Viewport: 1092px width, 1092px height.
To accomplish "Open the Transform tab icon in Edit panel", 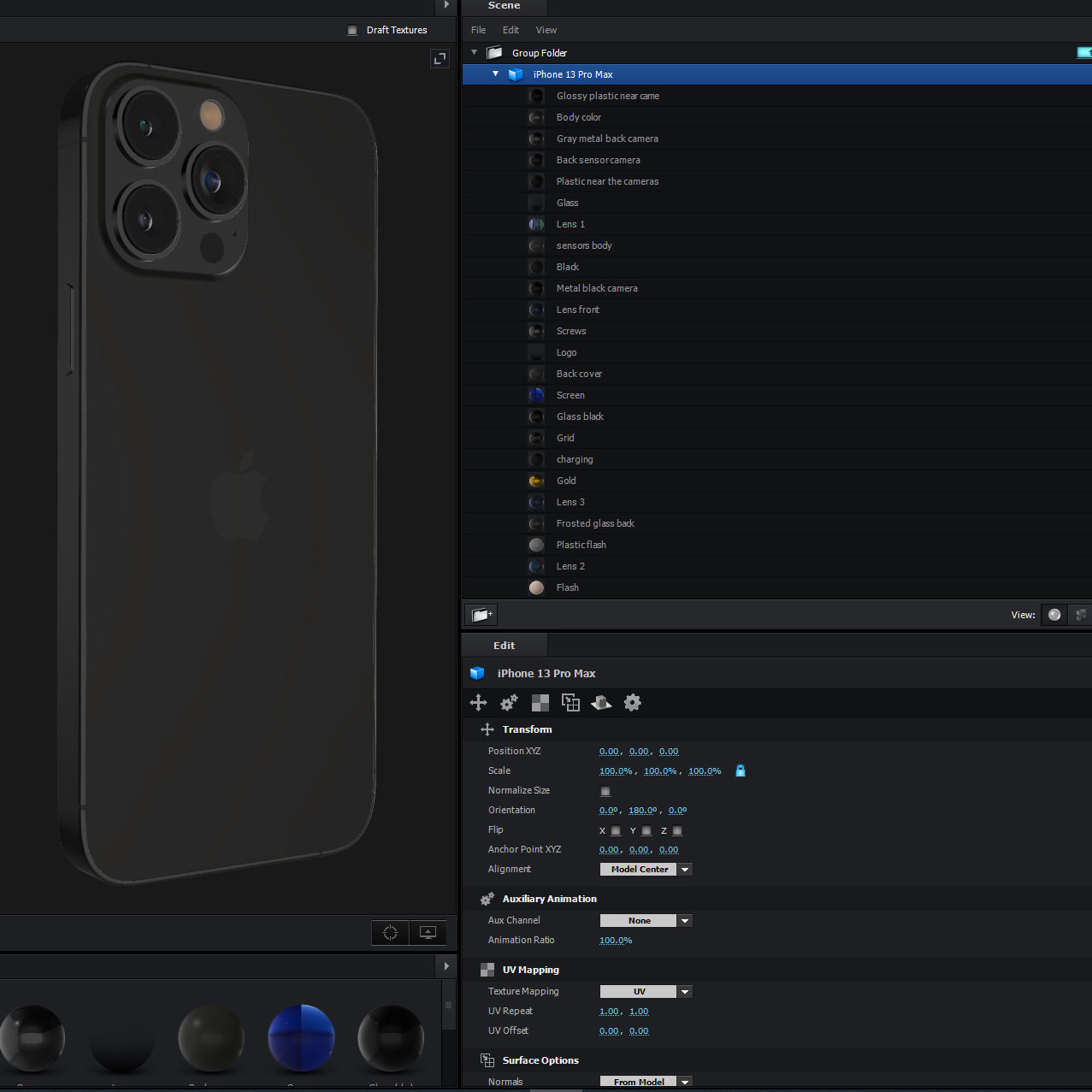I will click(478, 703).
